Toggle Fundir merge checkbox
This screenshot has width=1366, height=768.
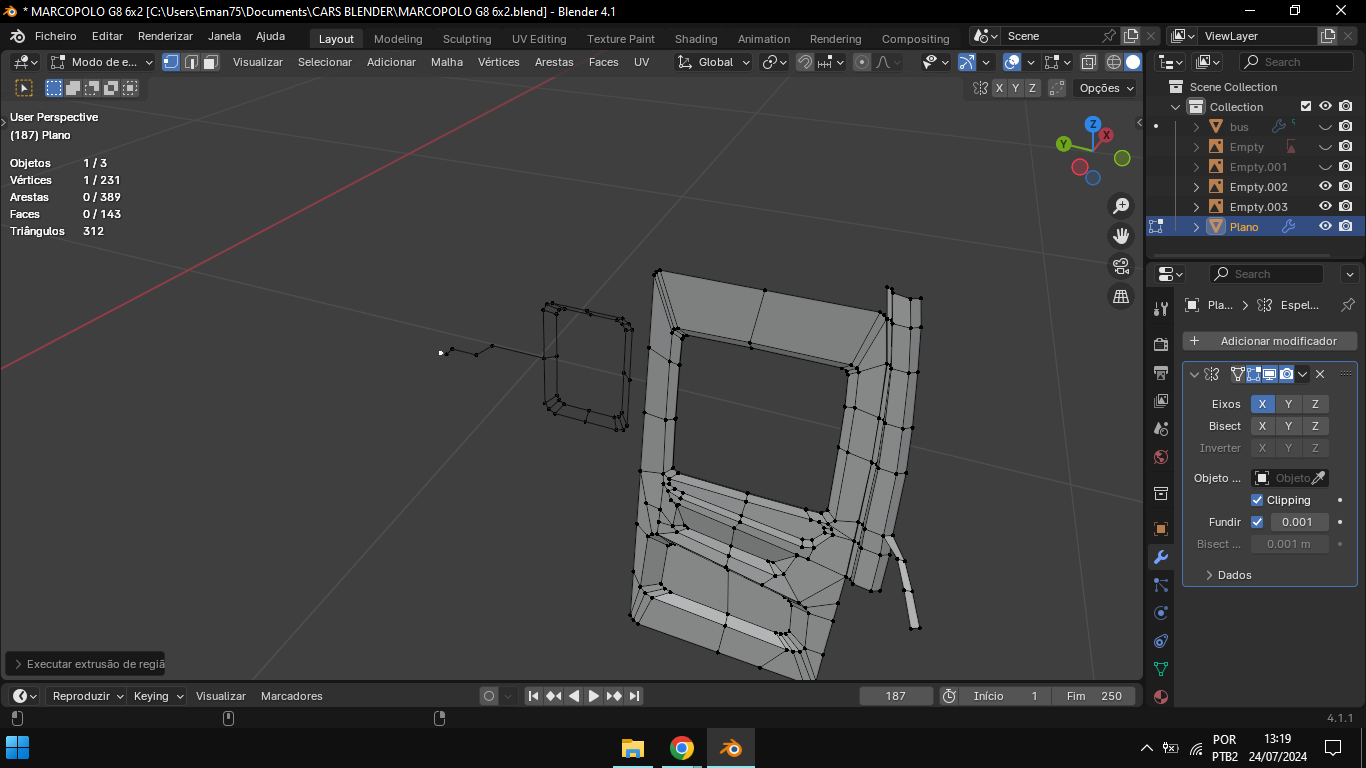[x=1257, y=522]
